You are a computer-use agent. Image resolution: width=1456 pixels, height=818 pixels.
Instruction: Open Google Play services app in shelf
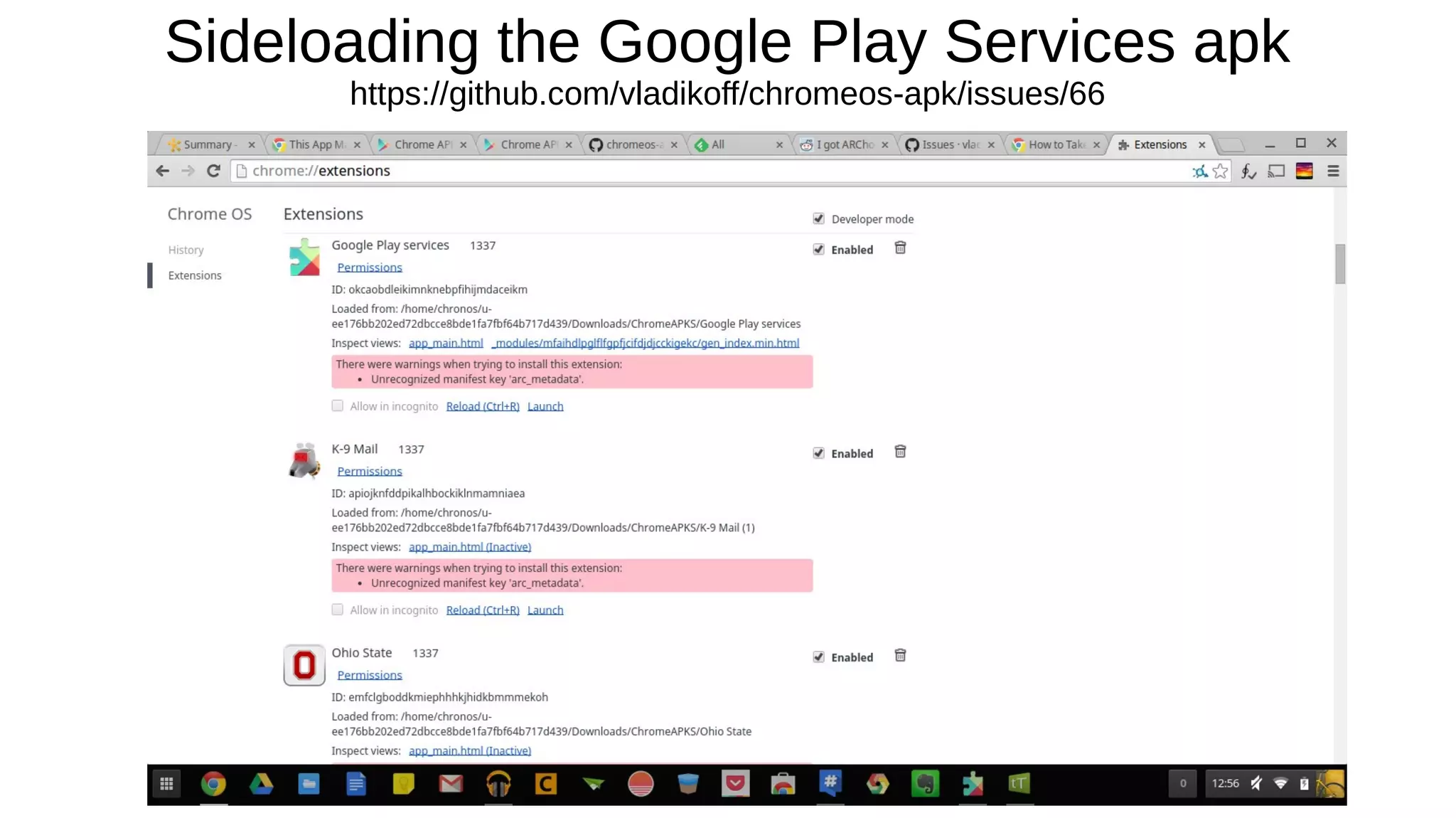coord(973,784)
